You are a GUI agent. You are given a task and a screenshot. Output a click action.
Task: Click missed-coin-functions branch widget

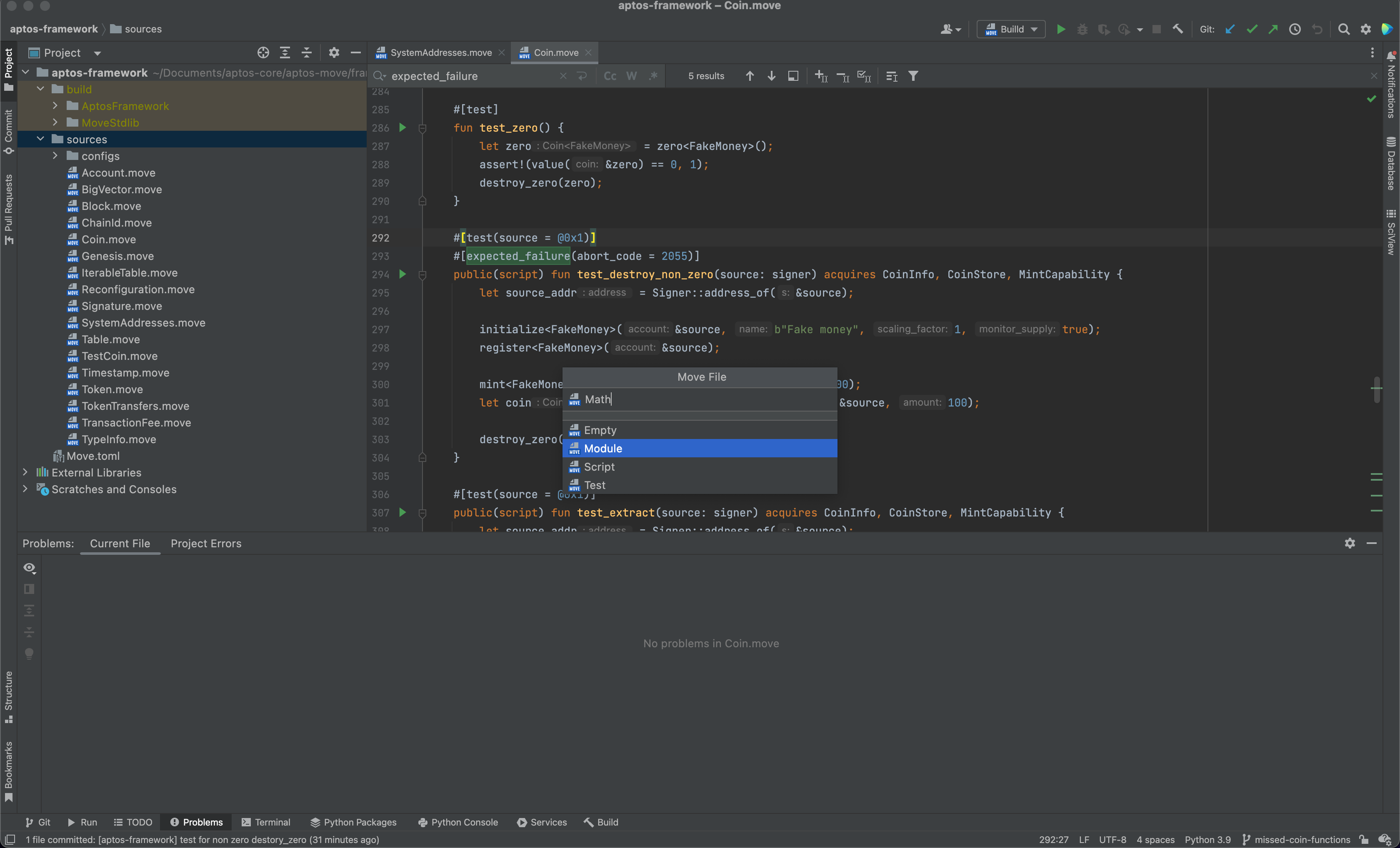1296,840
